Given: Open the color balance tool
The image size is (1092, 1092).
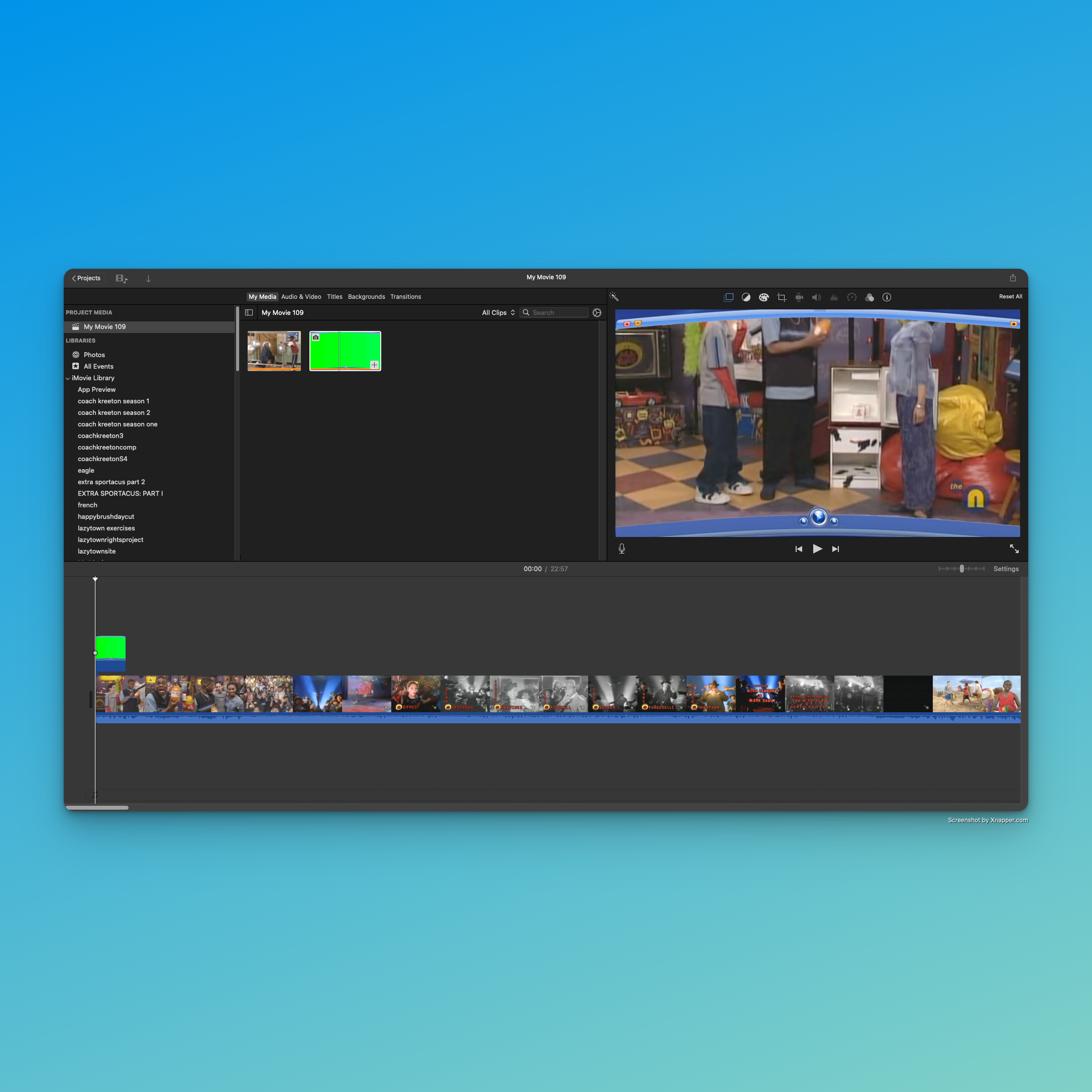Looking at the screenshot, I should pos(746,297).
